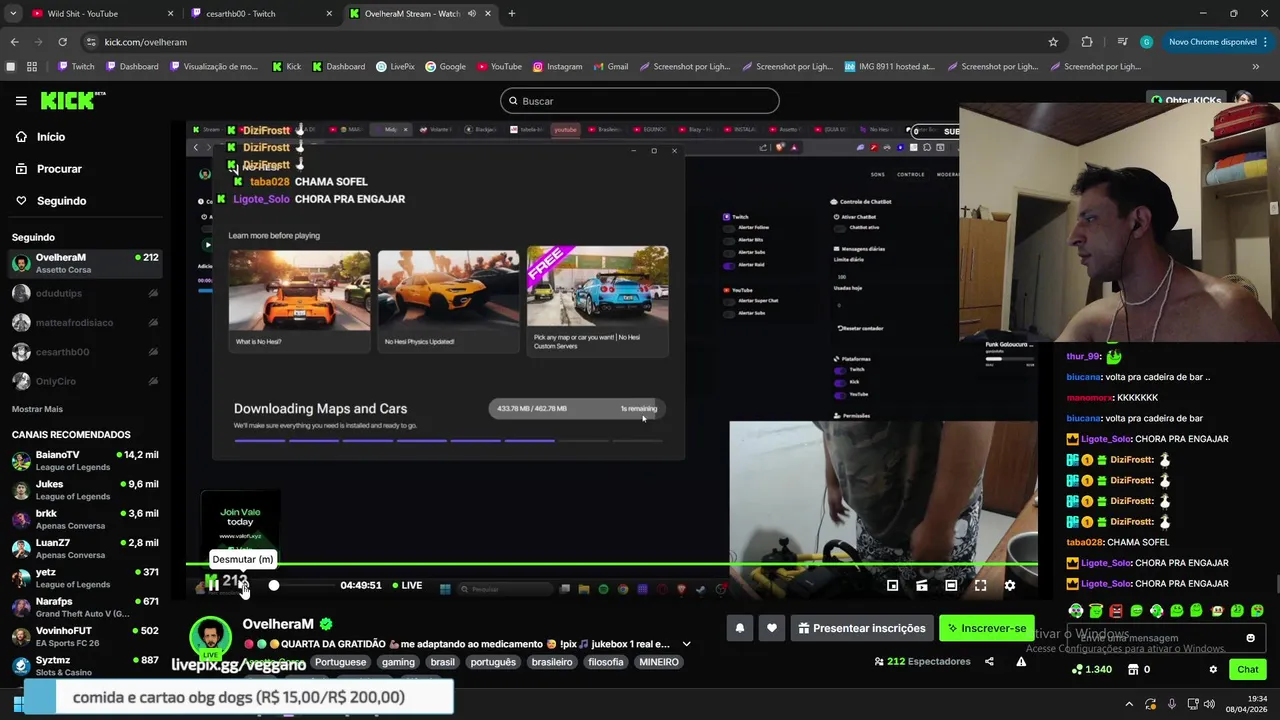Click the heart follow button
This screenshot has height=720, width=1280.
tap(772, 628)
